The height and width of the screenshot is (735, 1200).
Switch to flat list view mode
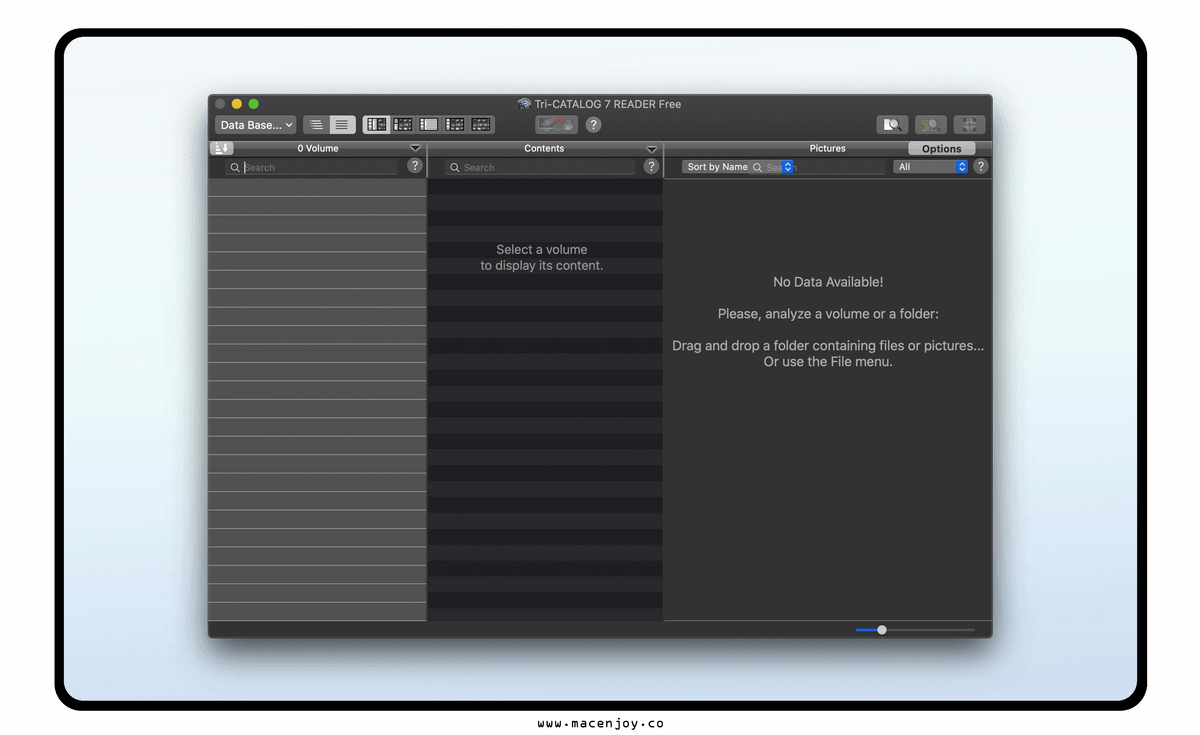click(x=342, y=125)
